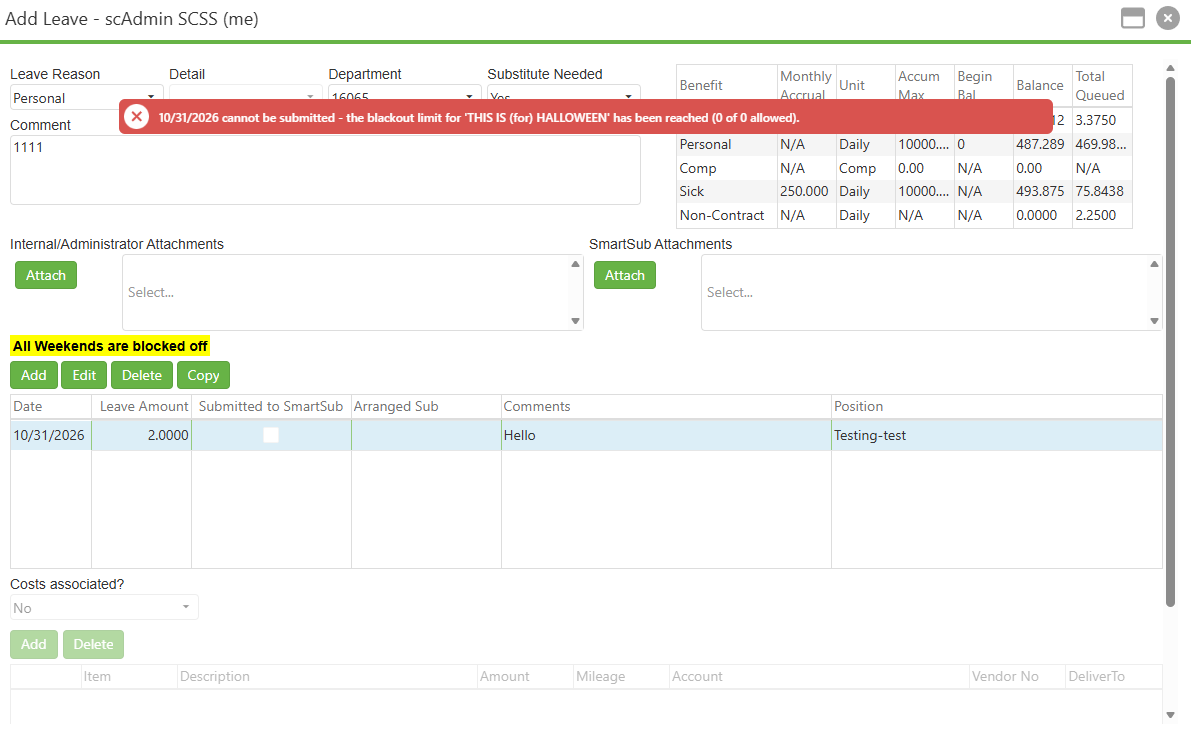Image resolution: width=1191 pixels, height=734 pixels.
Task: Click the main vertical scrollbar thumb
Action: point(1170,341)
